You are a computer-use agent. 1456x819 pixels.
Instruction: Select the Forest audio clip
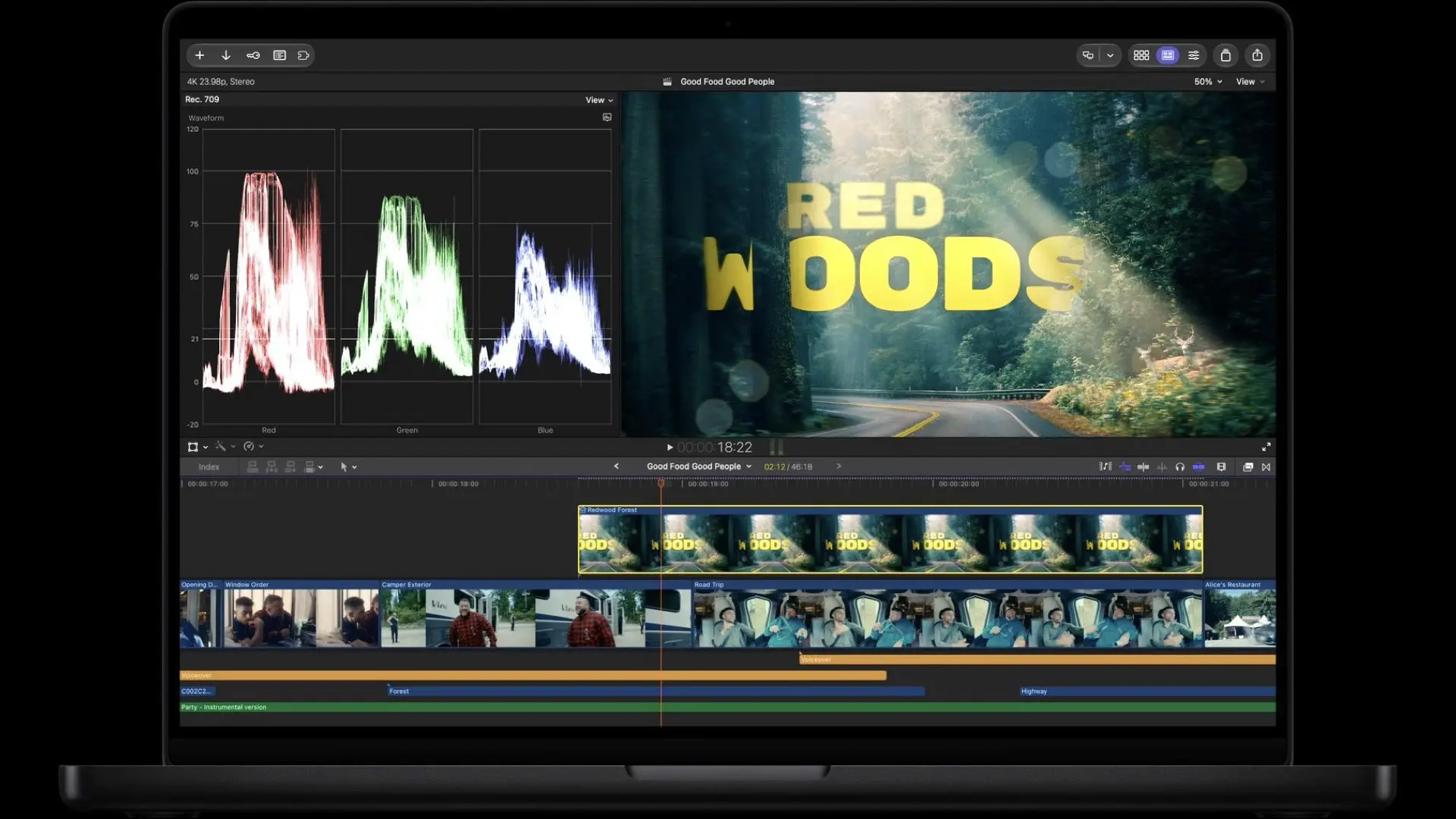(x=656, y=692)
